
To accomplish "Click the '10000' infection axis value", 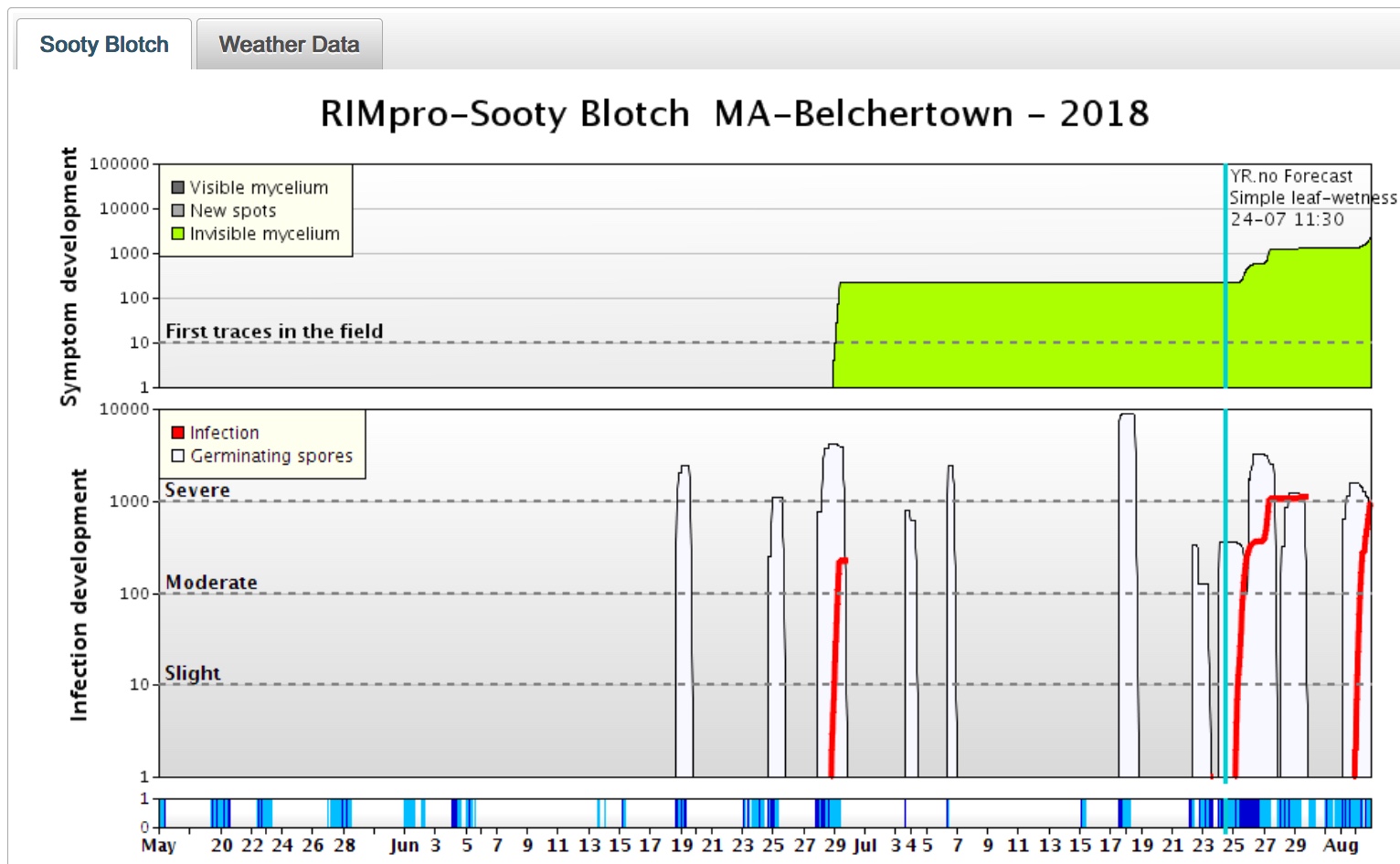I will [124, 409].
